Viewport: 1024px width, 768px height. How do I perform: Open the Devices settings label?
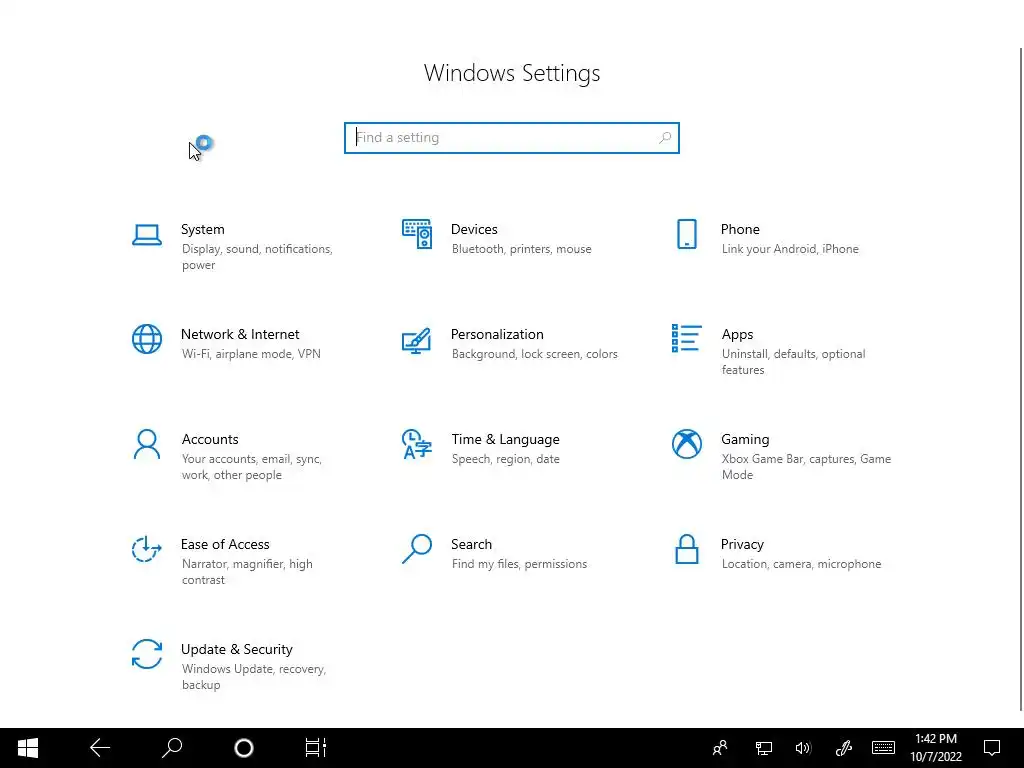tap(474, 229)
